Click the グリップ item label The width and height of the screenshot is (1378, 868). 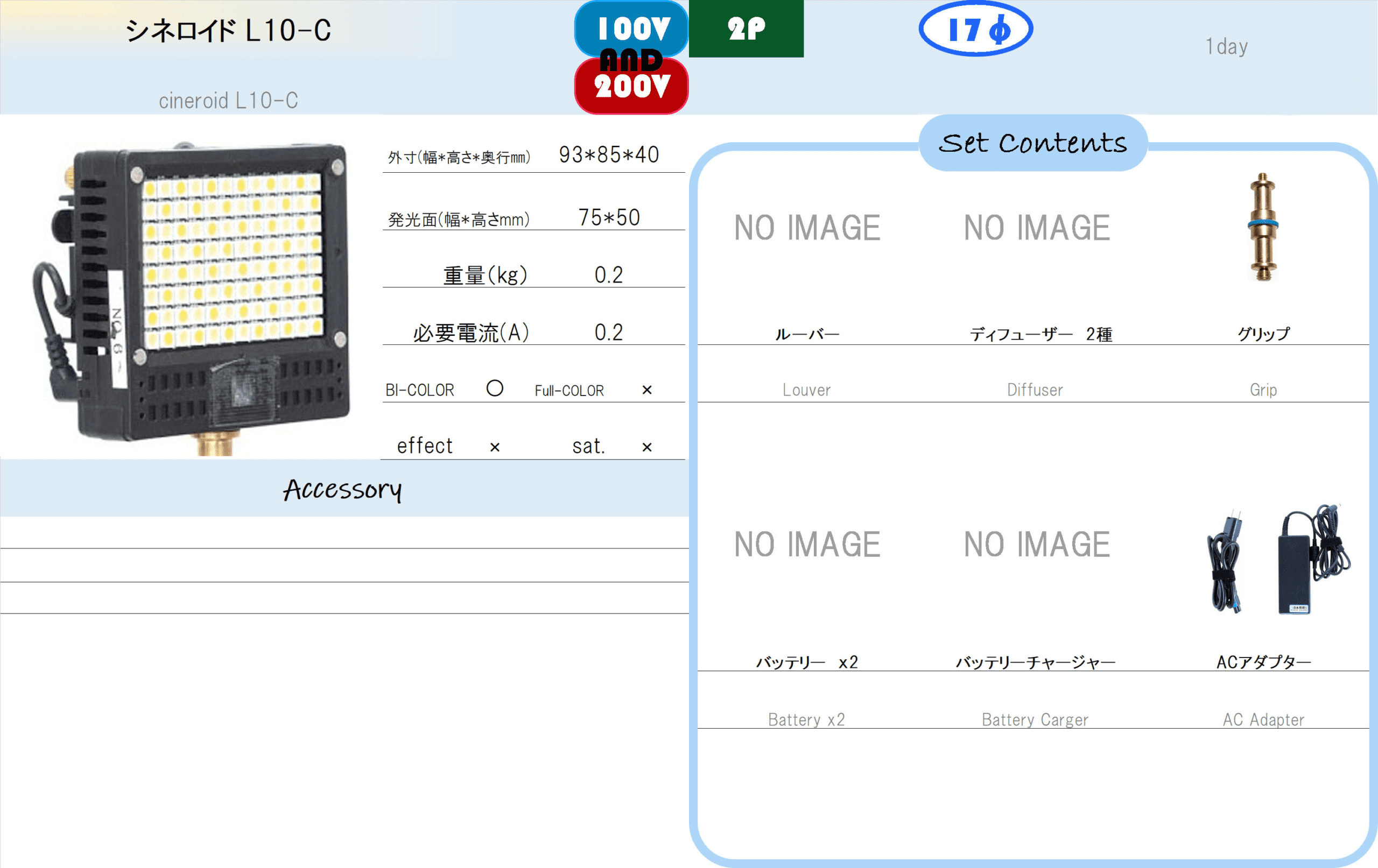click(x=1263, y=334)
